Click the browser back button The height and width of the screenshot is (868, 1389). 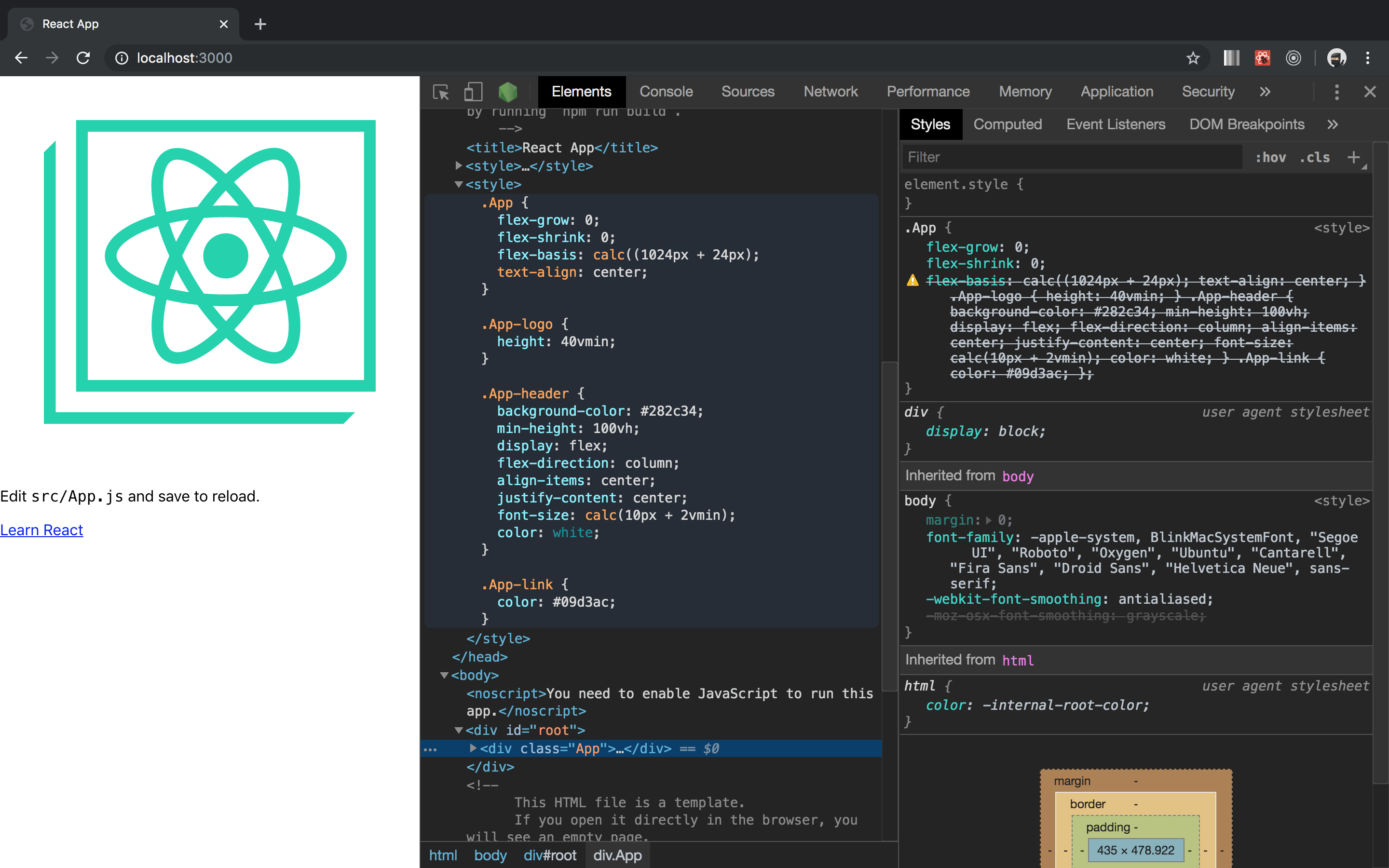21,57
